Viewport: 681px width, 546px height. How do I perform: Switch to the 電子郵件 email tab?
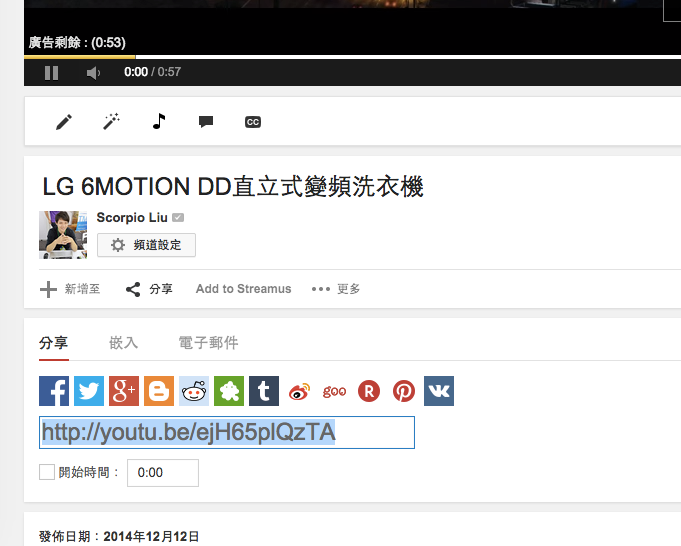(x=208, y=343)
